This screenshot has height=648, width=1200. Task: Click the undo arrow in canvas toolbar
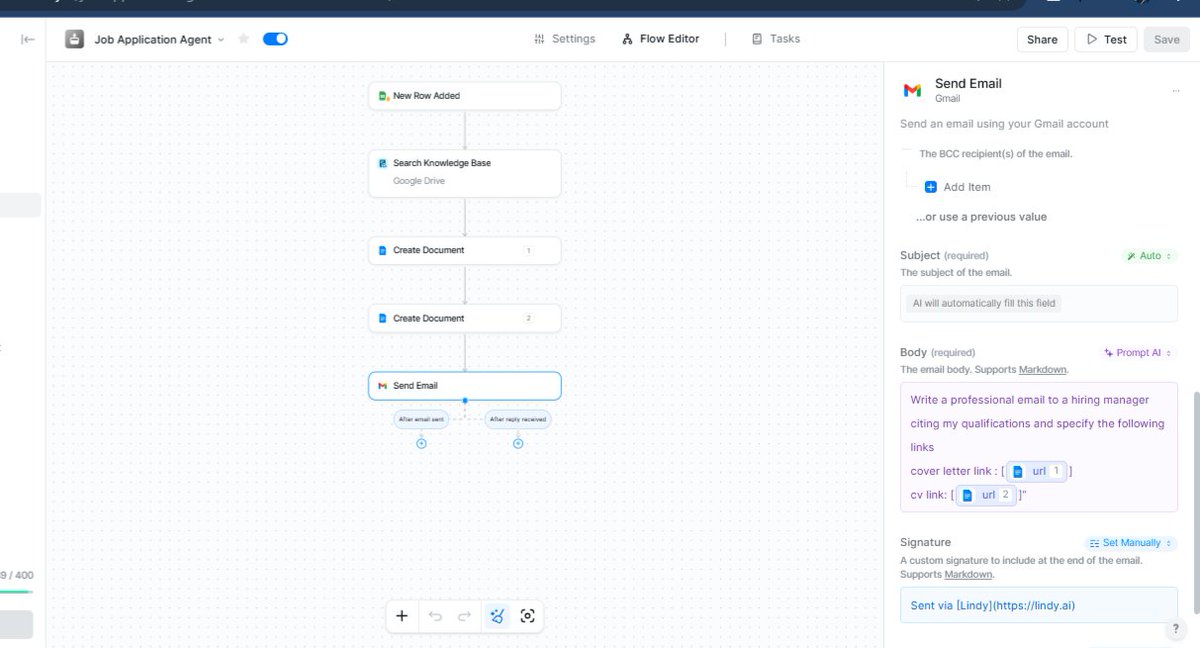click(x=435, y=616)
